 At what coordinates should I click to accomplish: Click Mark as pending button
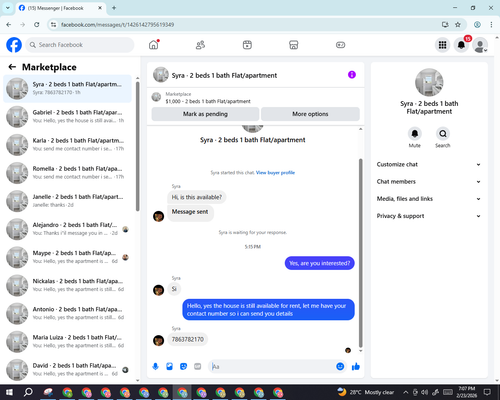pos(205,114)
